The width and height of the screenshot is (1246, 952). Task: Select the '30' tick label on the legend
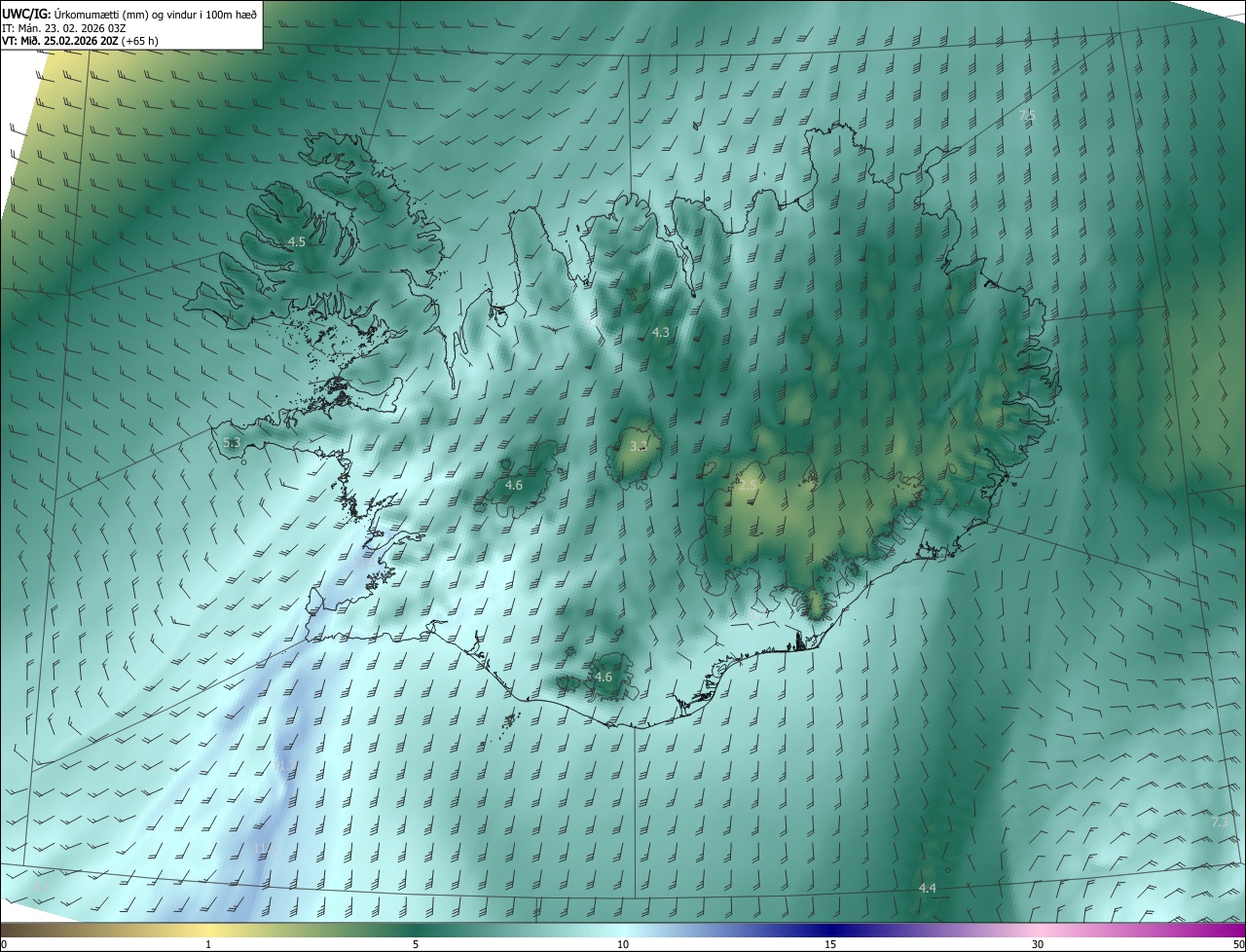(x=1038, y=944)
